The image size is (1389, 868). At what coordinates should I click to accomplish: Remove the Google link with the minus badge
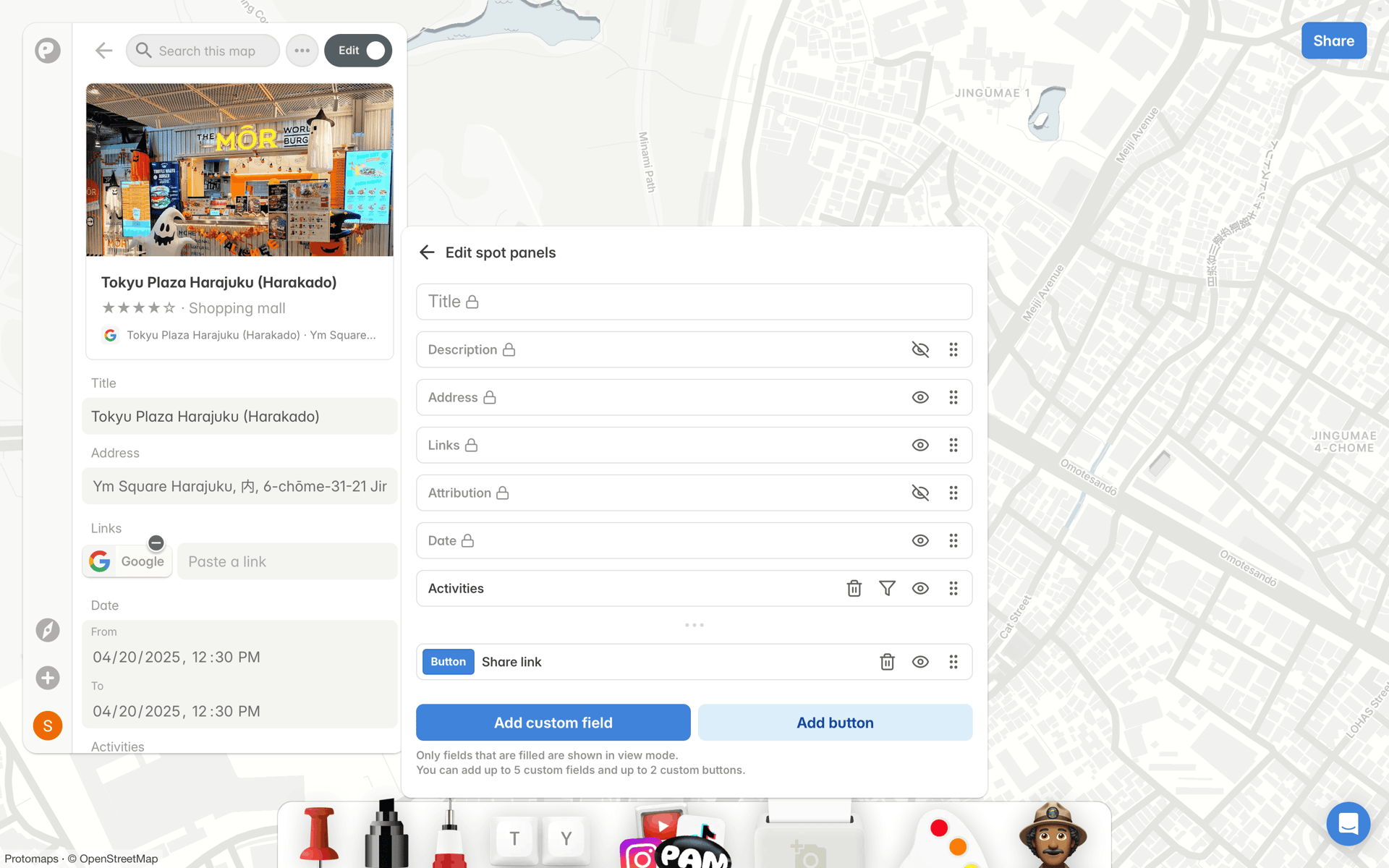pyautogui.click(x=156, y=542)
